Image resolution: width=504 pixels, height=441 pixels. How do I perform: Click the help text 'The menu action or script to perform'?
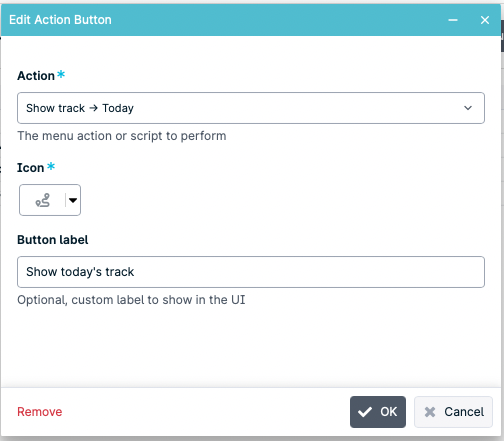[x=122, y=136]
